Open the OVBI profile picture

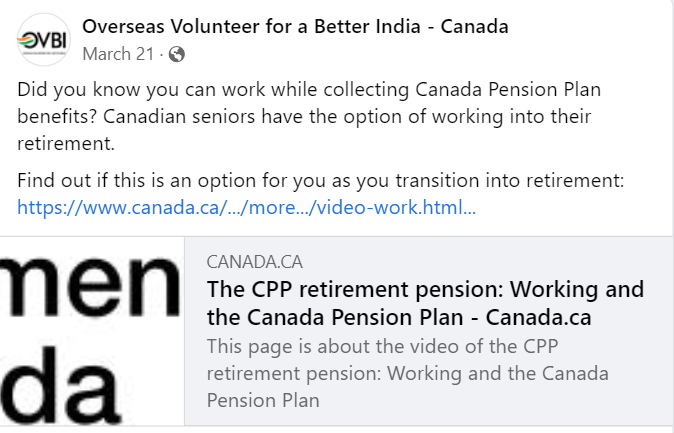43,40
